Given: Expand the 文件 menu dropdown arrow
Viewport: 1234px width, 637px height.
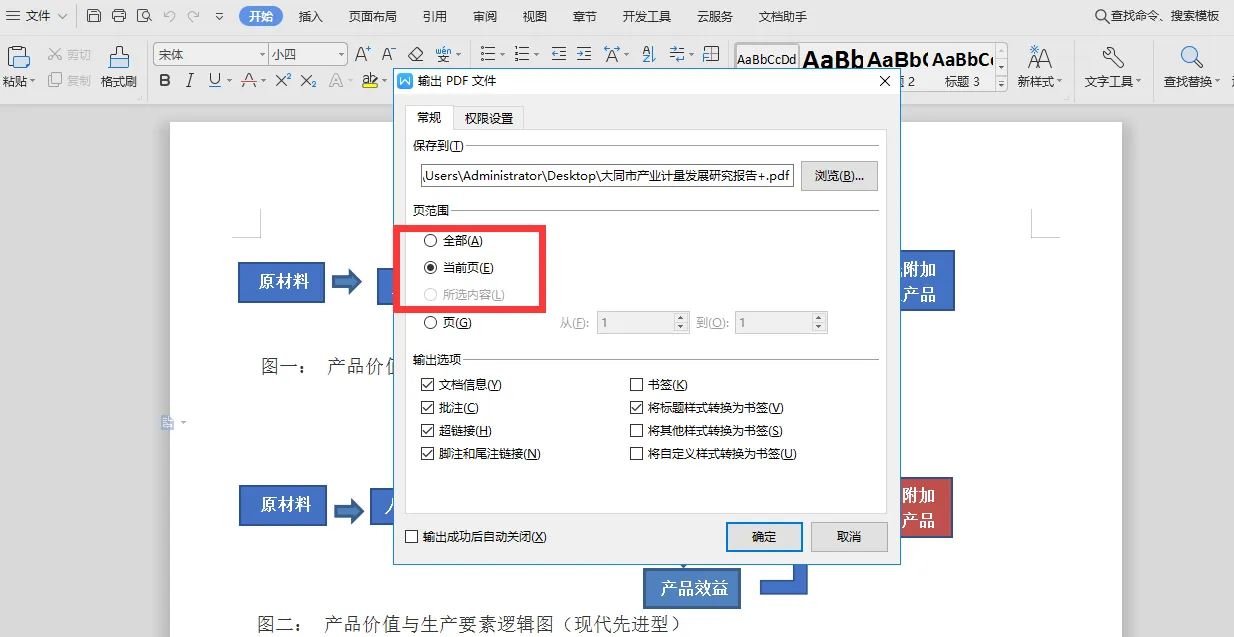Looking at the screenshot, I should point(63,17).
